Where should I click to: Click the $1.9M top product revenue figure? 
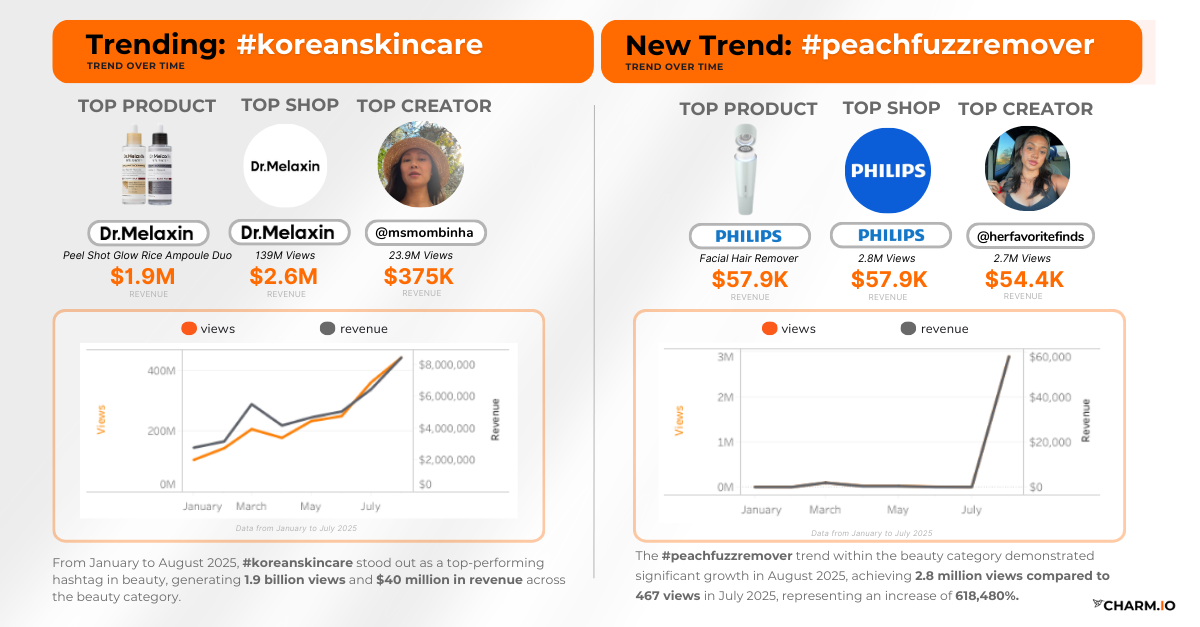click(x=143, y=276)
